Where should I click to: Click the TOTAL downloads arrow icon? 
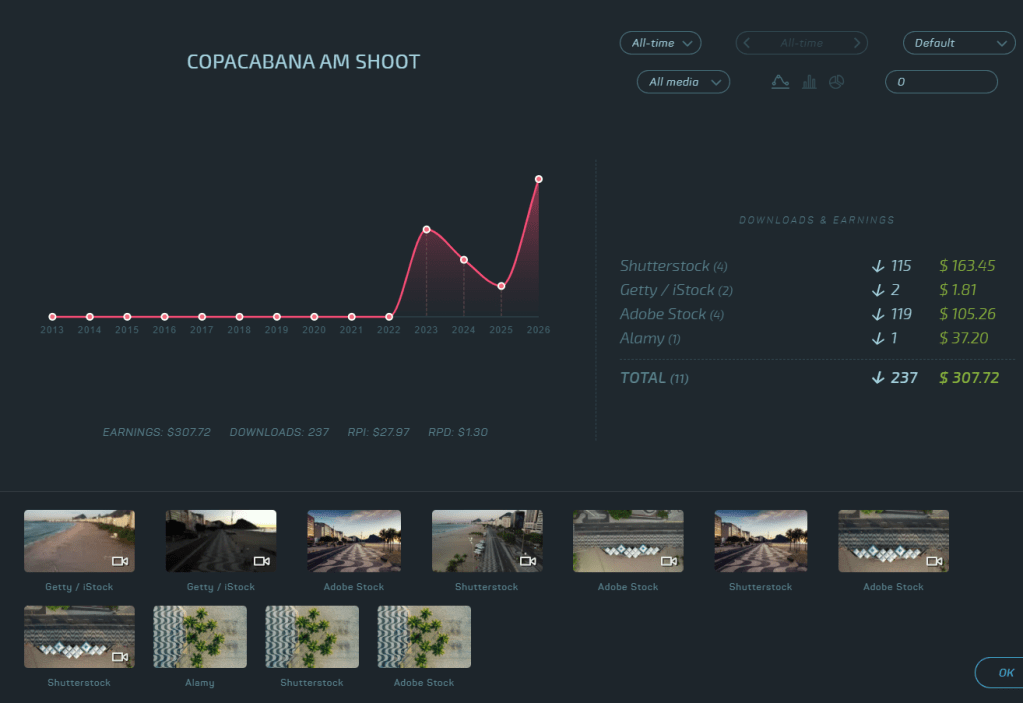[x=878, y=378]
